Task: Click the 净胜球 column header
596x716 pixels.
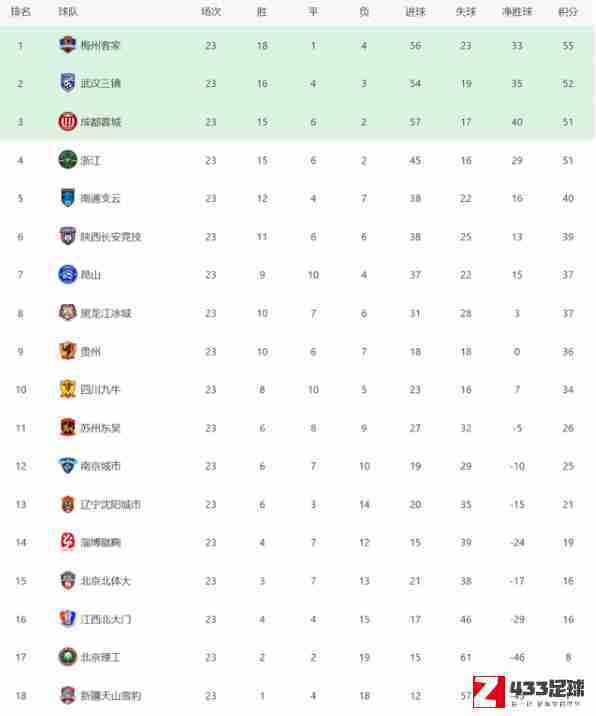Action: coord(517,12)
